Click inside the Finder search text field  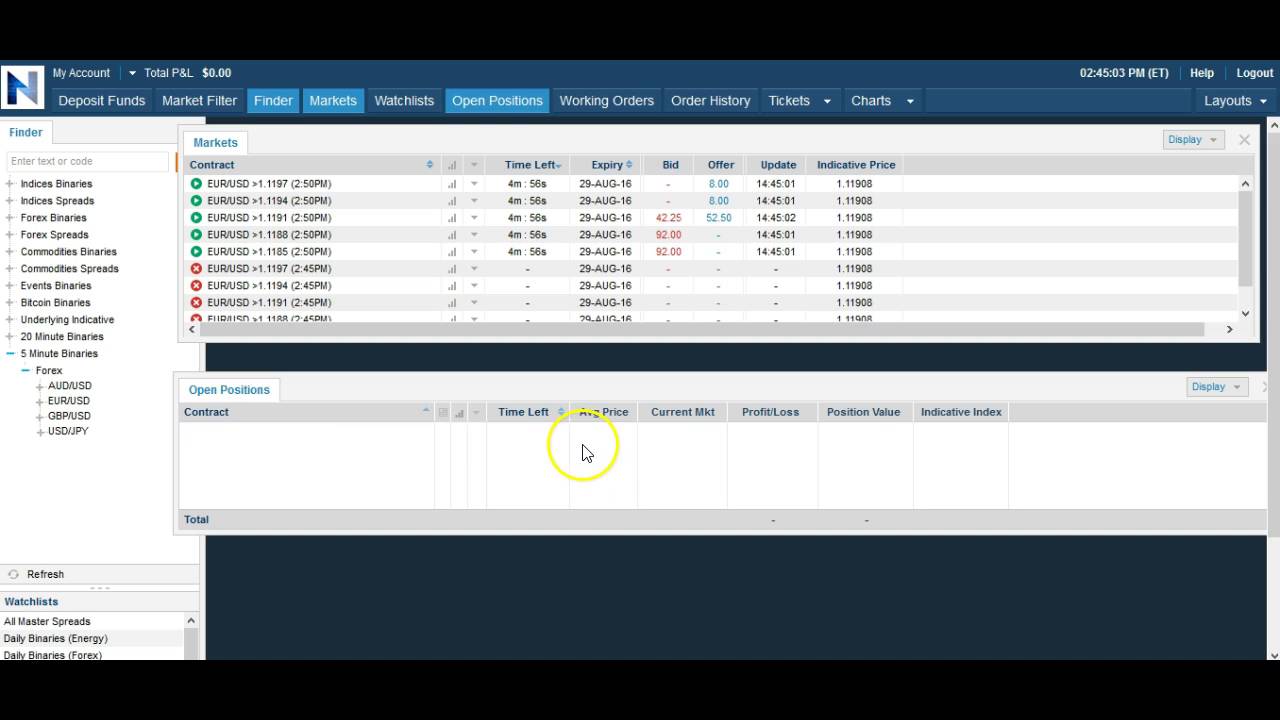88,161
